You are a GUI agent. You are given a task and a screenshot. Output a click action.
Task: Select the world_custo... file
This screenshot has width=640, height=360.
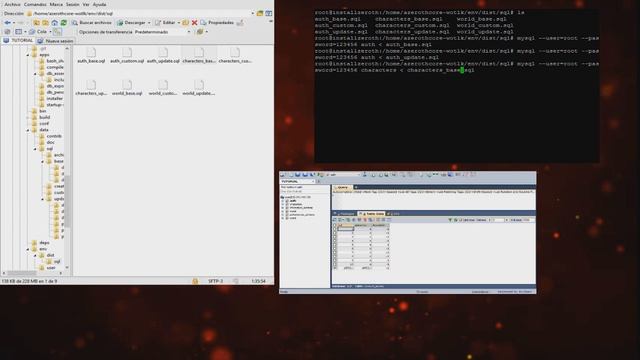163,88
